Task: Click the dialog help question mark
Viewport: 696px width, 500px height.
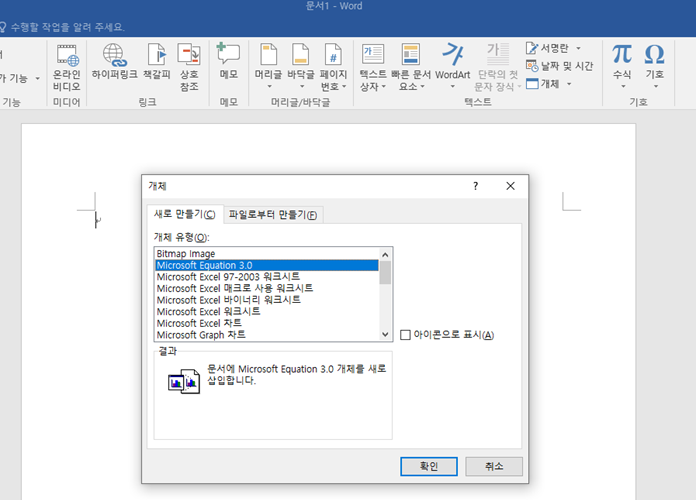Action: point(475,186)
